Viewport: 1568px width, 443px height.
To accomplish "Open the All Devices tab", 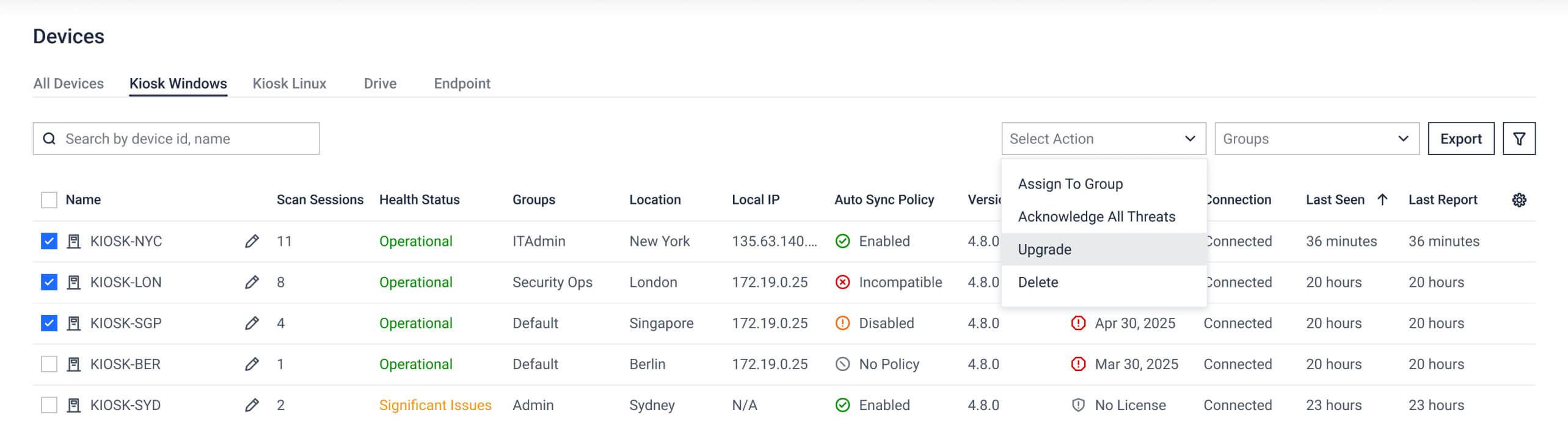I will pos(68,84).
